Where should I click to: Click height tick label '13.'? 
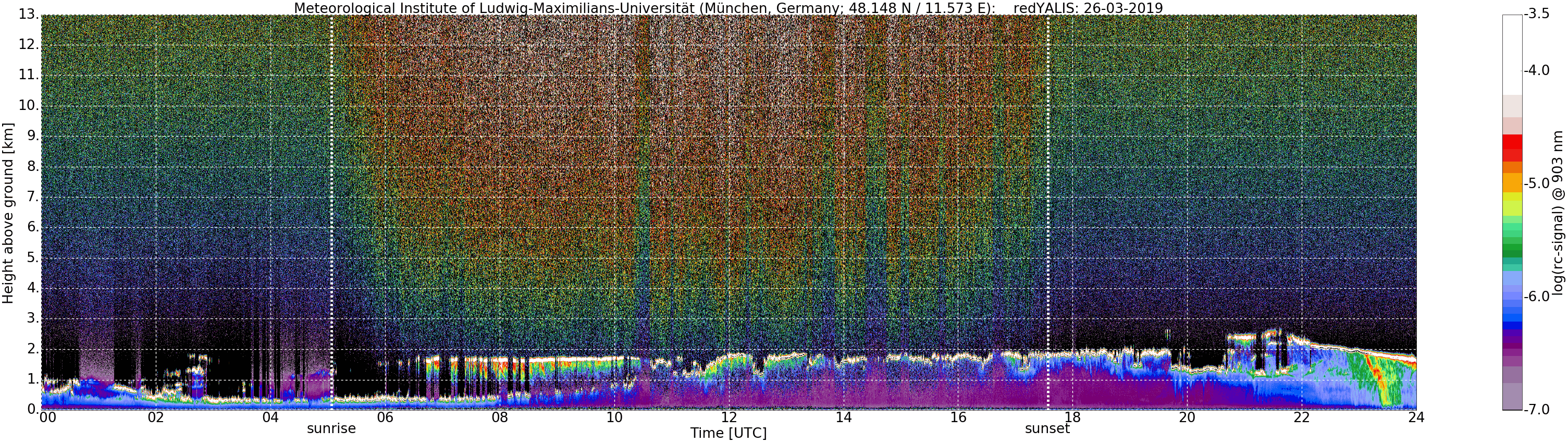(x=28, y=14)
